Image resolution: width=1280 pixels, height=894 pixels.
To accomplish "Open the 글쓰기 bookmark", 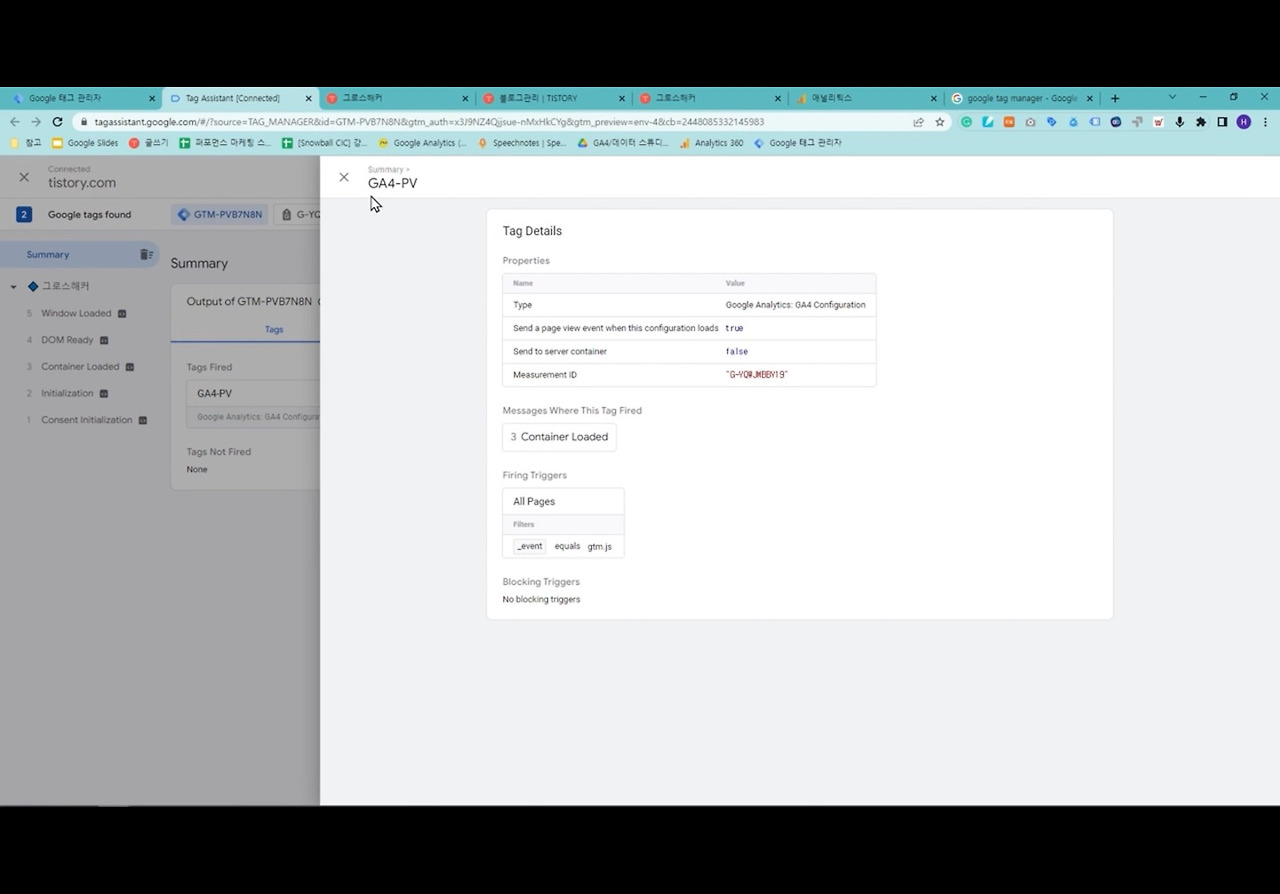I will click(148, 143).
